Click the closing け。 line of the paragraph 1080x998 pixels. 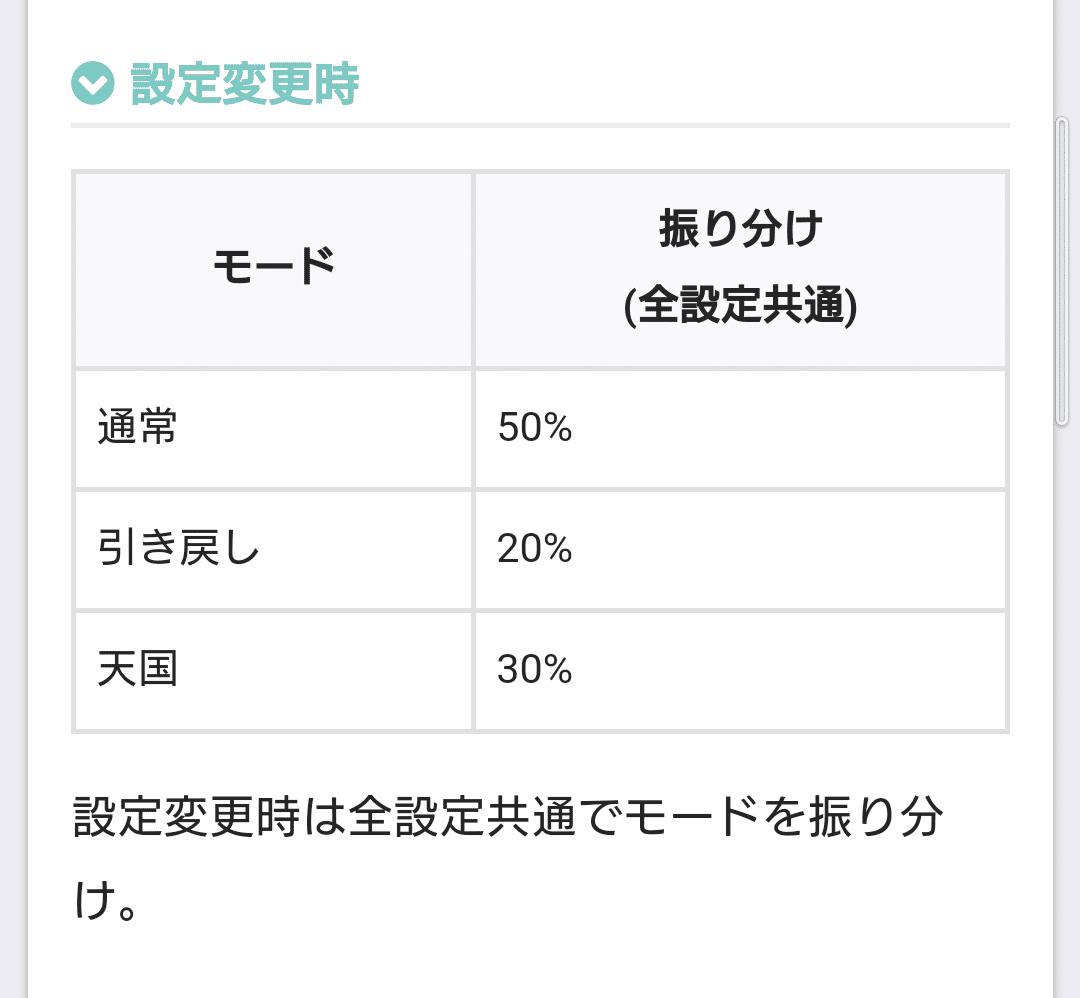pyautogui.click(x=107, y=900)
